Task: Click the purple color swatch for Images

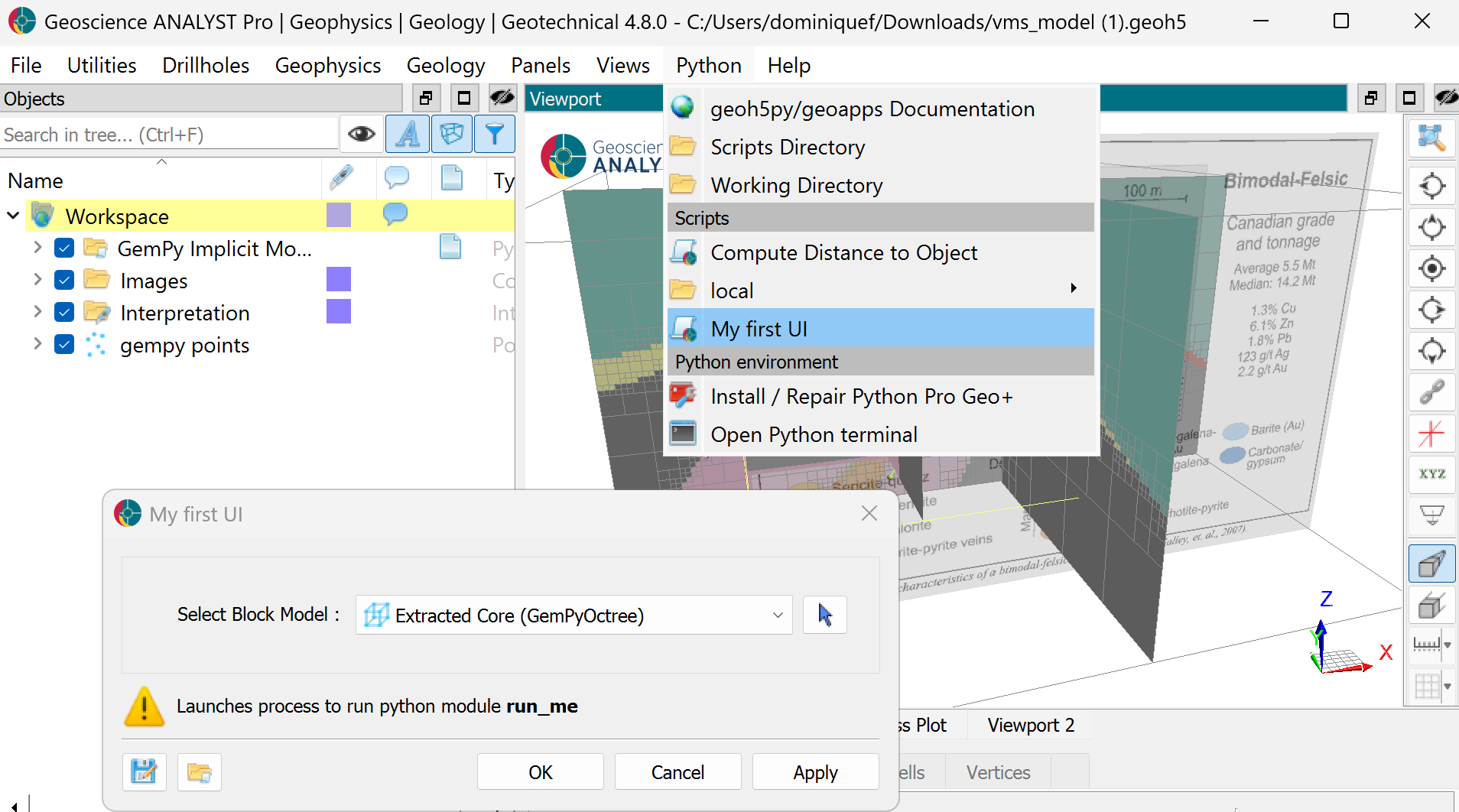Action: pyautogui.click(x=339, y=280)
